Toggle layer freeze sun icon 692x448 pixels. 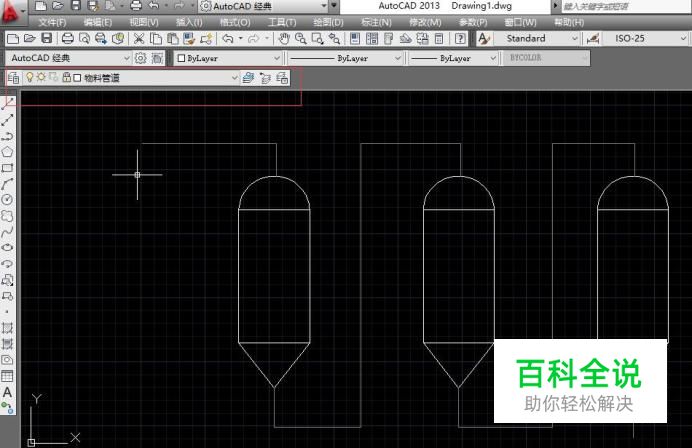[x=41, y=78]
